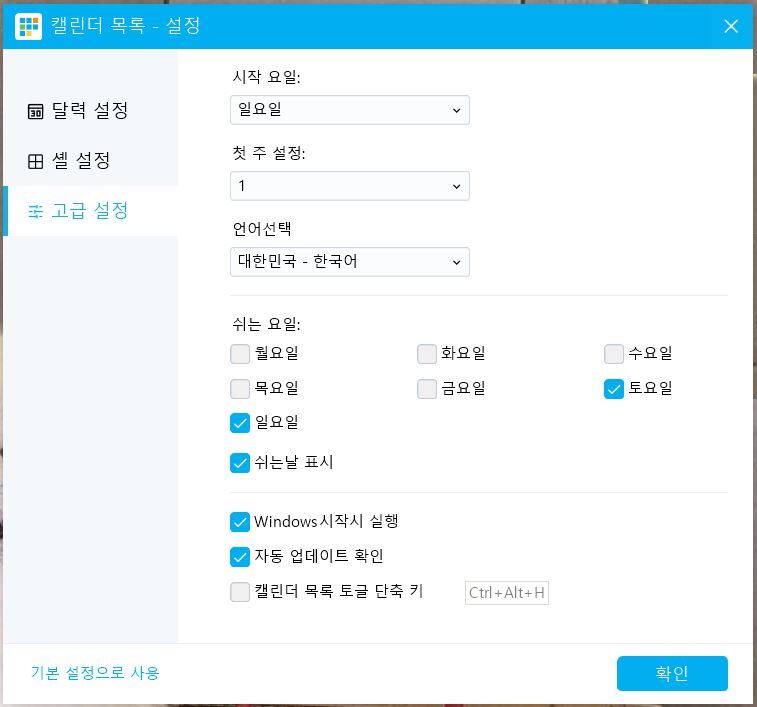Screen dimensions: 757x707
Task: Click the calendar icon beside 달력 설정
Action: (x=35, y=111)
